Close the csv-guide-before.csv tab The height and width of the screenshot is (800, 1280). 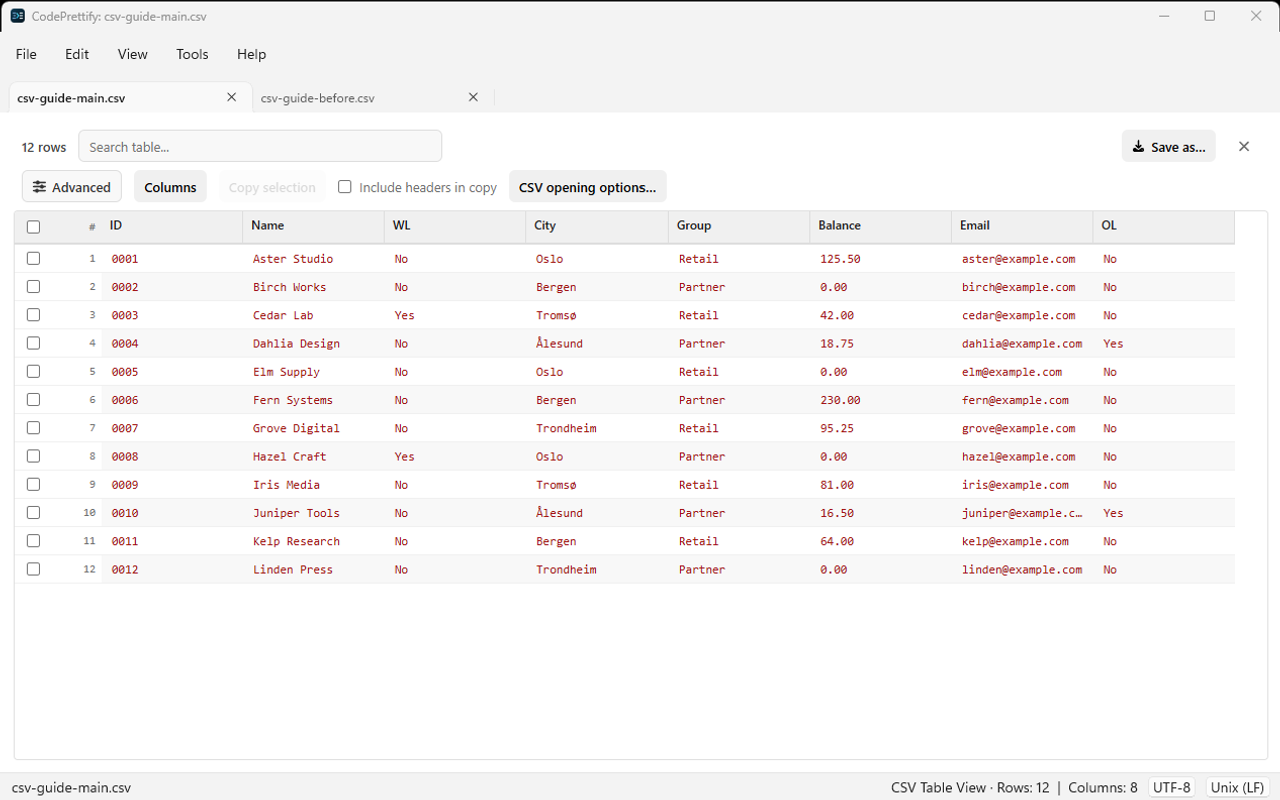tap(474, 97)
